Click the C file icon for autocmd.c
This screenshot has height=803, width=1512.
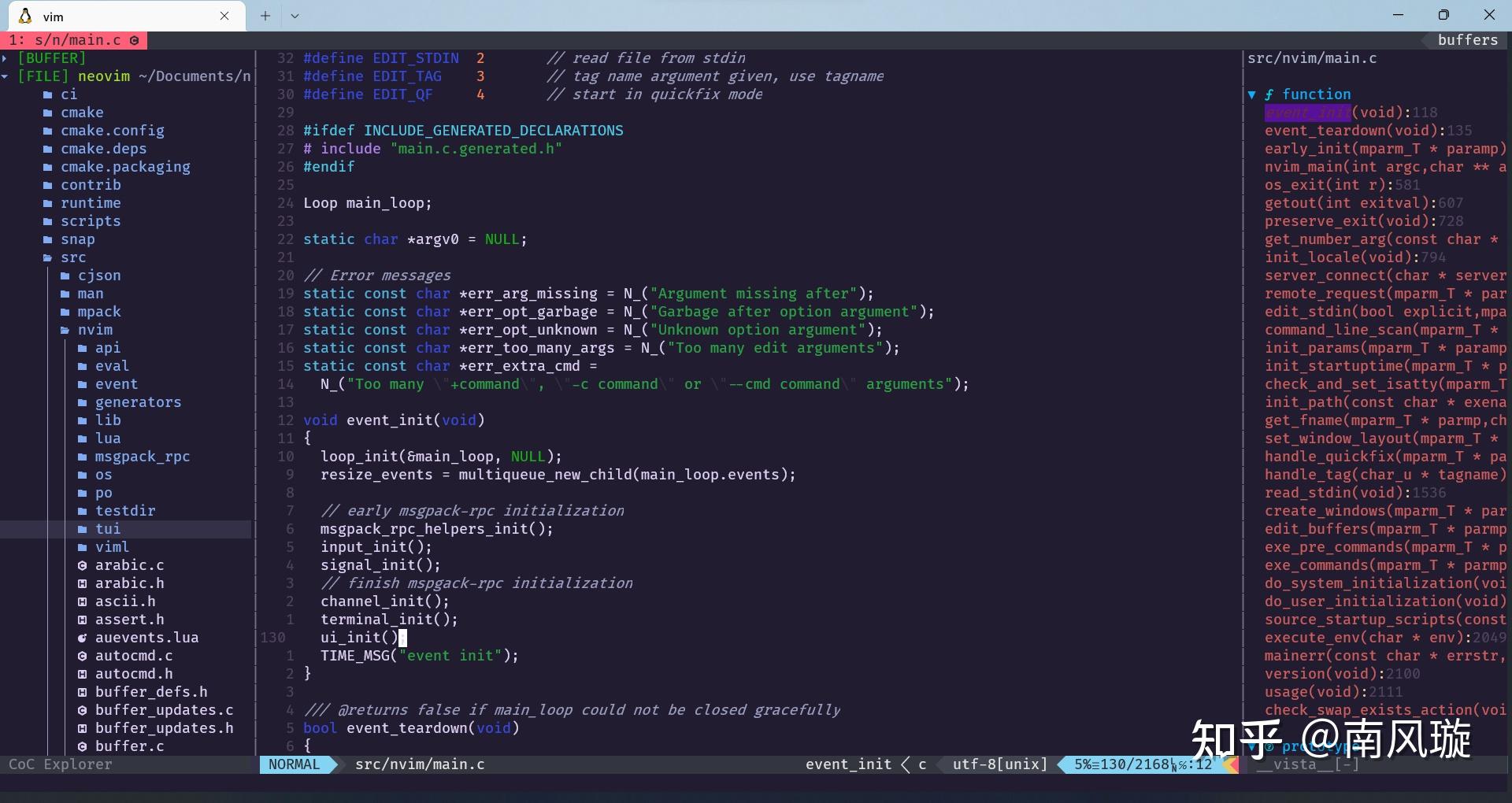(x=83, y=656)
